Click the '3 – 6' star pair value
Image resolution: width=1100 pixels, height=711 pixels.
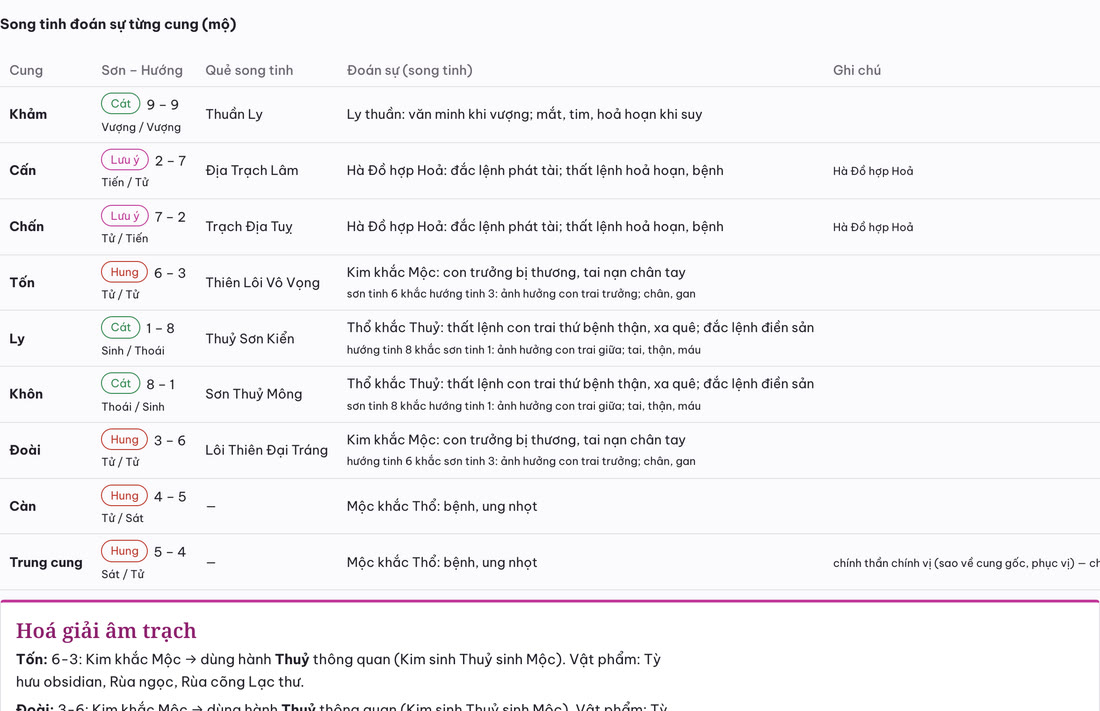coord(170,440)
